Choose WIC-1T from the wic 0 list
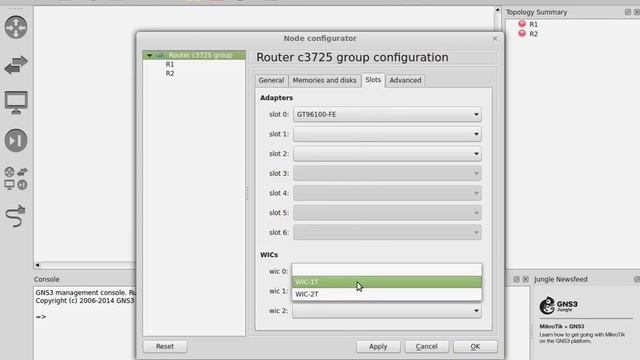640x360 pixels. (x=387, y=282)
